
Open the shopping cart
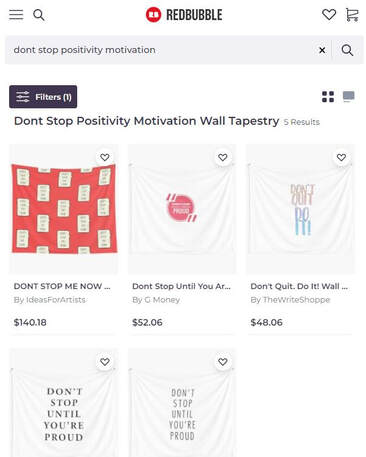point(352,15)
